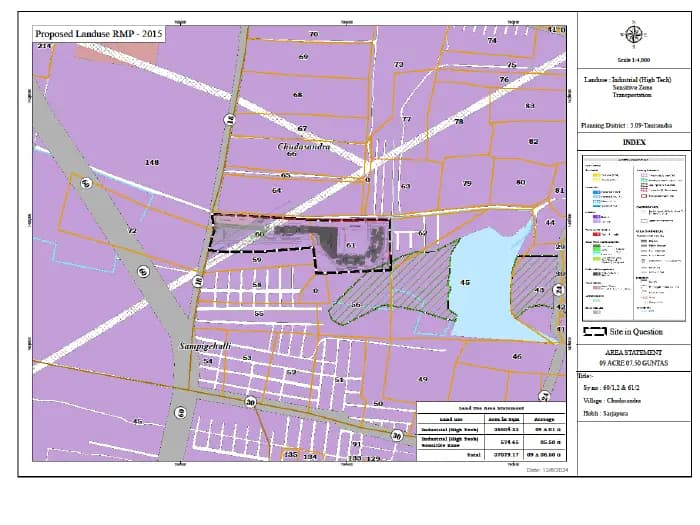The image size is (700, 525).
Task: Click survey number 83 on the map
Action: pos(530,106)
